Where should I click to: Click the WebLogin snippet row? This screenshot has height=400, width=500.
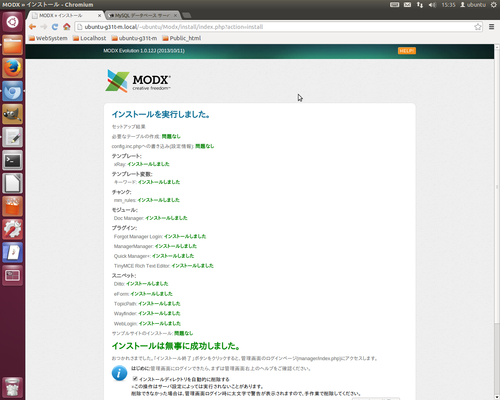(147, 323)
